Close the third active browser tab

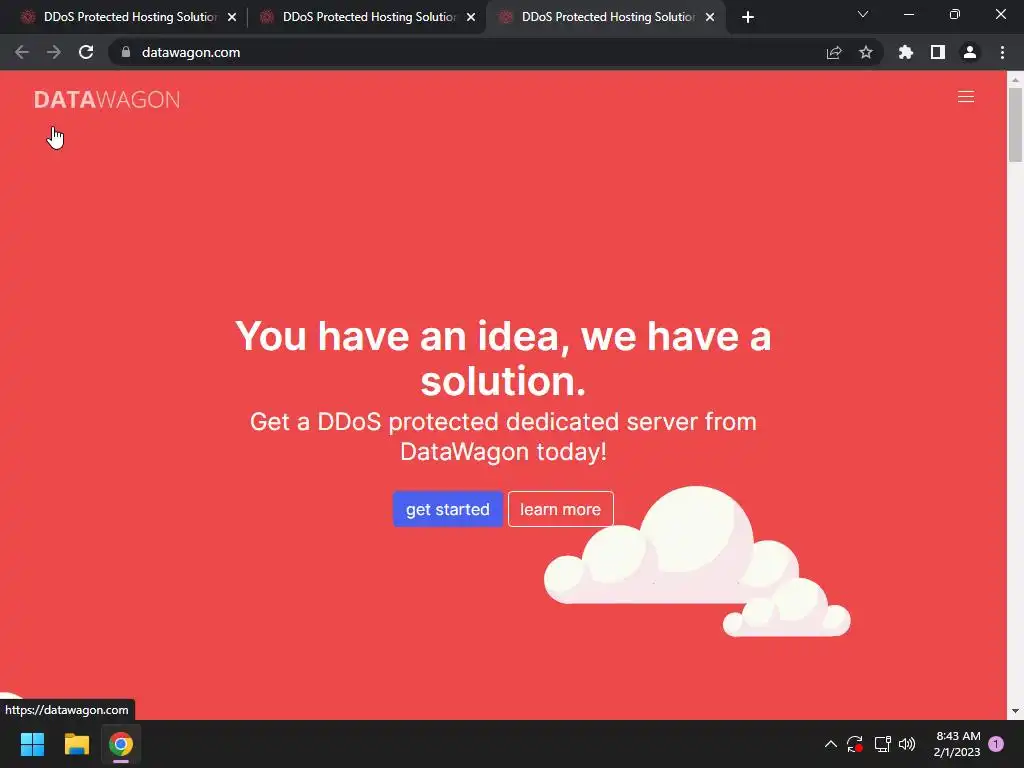point(710,17)
